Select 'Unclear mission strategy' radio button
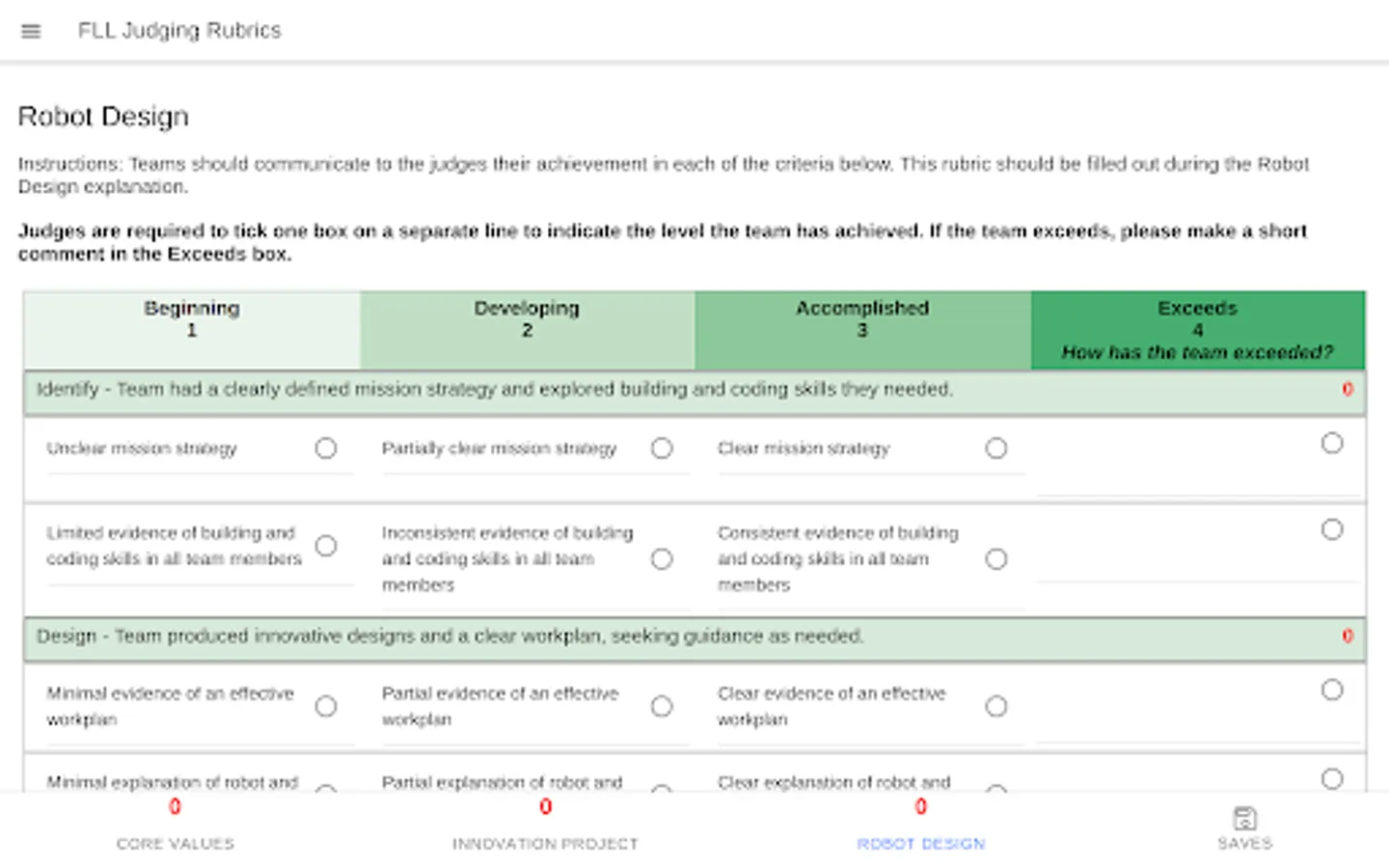Screen dimensions: 1389x868 point(326,448)
